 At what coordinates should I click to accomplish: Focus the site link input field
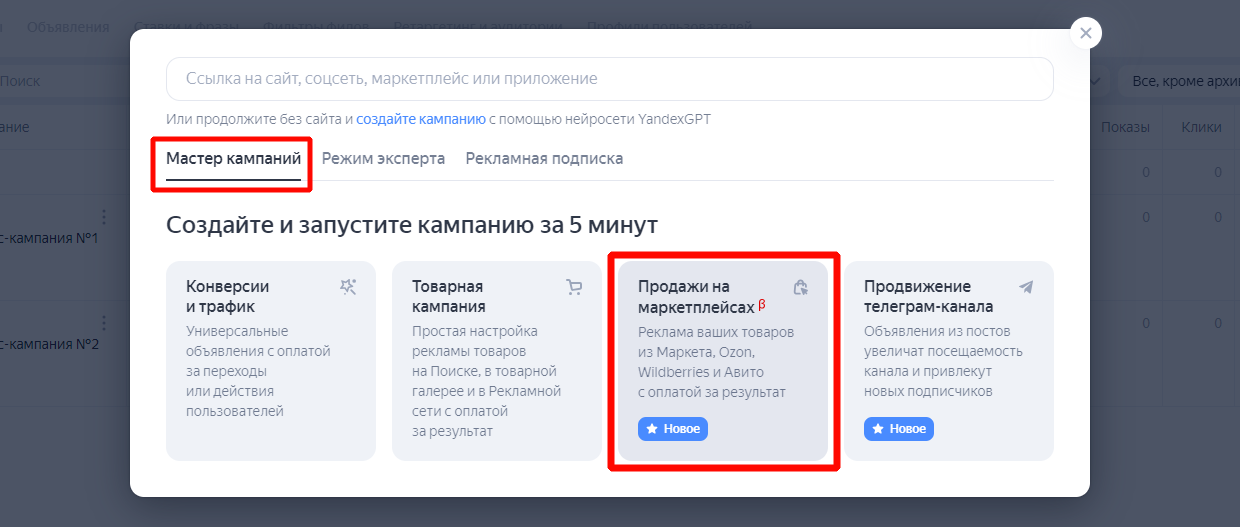click(610, 79)
